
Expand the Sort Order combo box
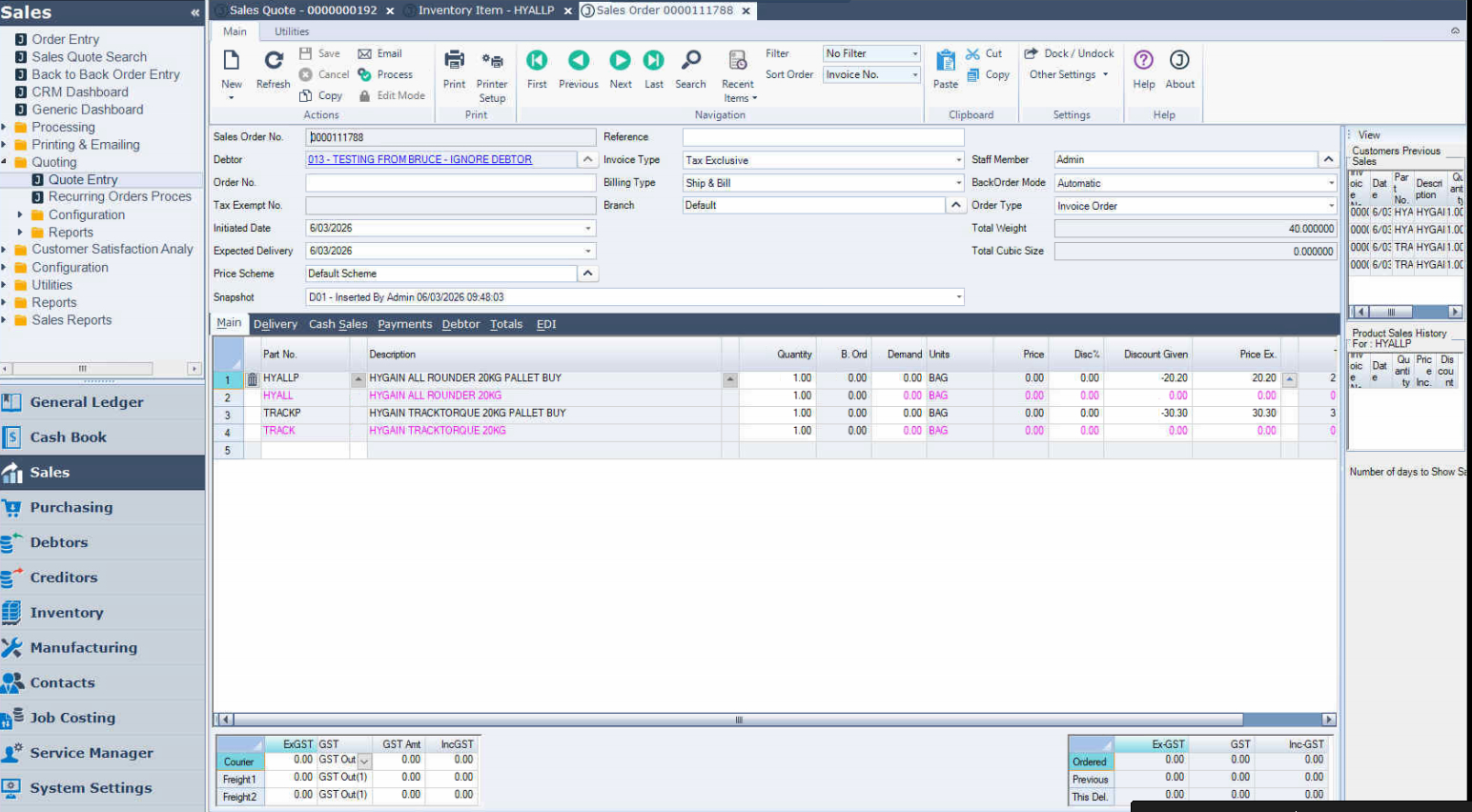coord(915,74)
